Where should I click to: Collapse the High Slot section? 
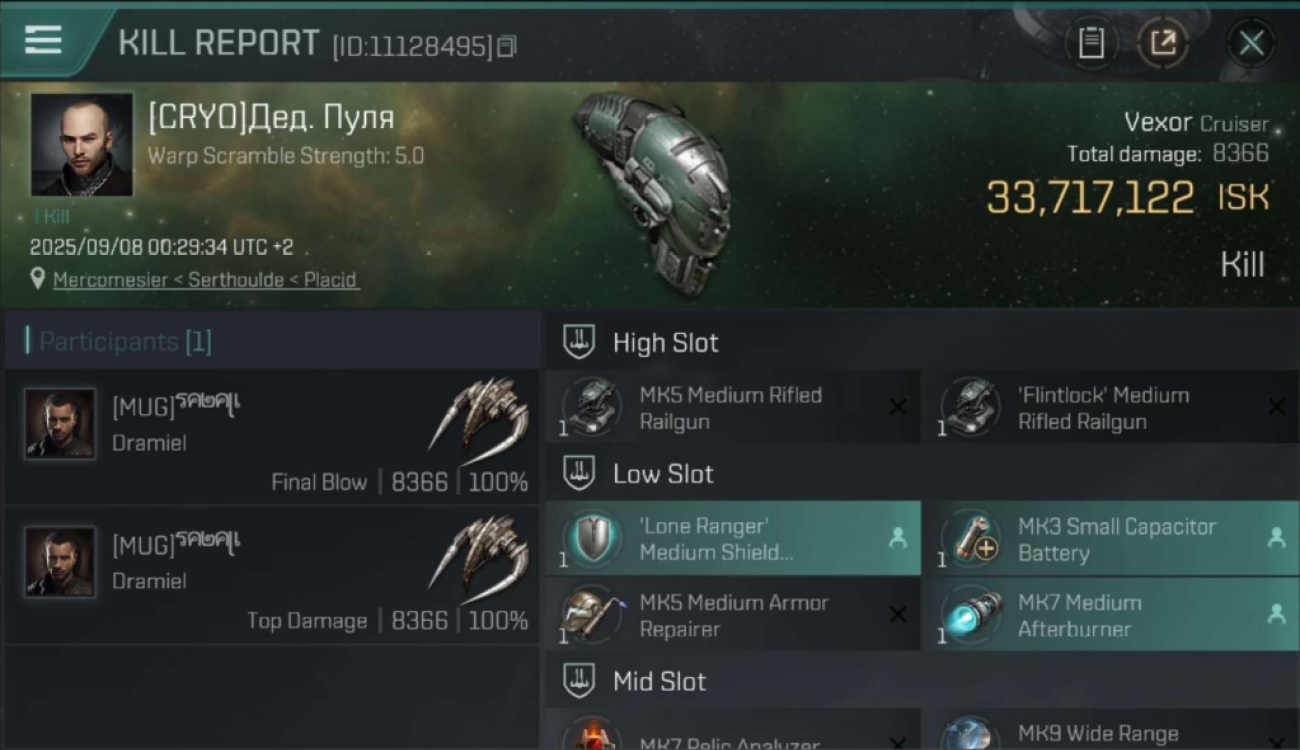[579, 342]
